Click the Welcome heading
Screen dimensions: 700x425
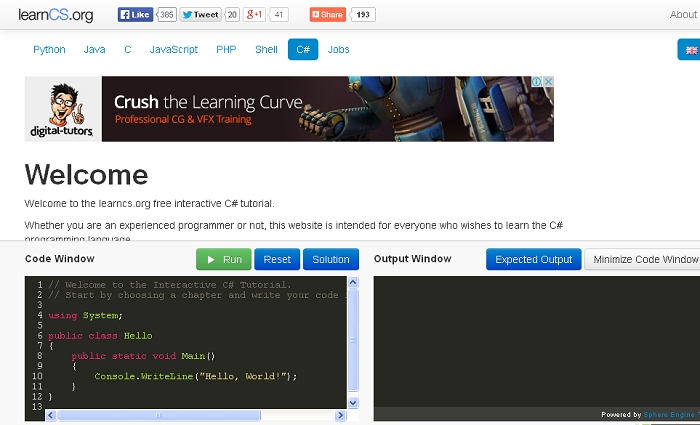tap(86, 175)
